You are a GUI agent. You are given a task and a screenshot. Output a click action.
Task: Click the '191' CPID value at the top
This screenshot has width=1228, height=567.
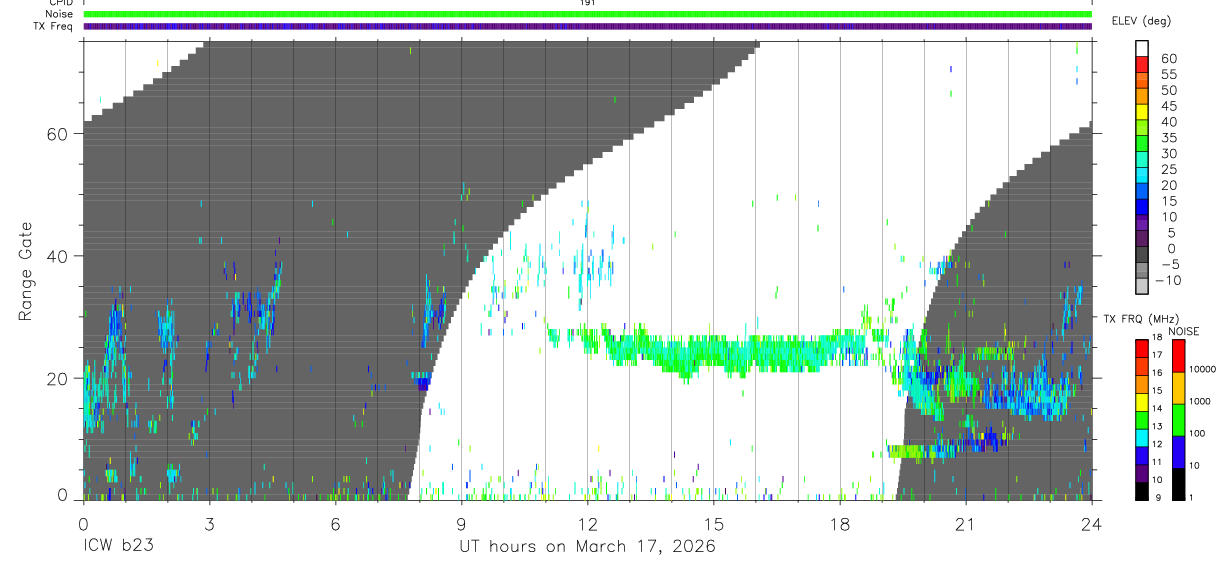(587, 3)
